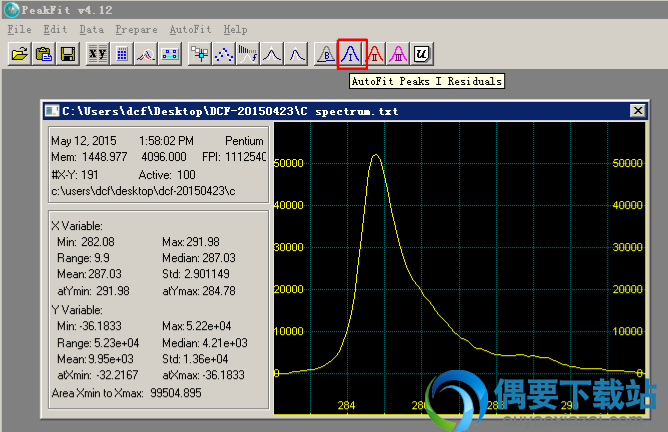Click the 'Range: 5.23e+04' value
Screen dimensions: 668x432
(x=98, y=343)
